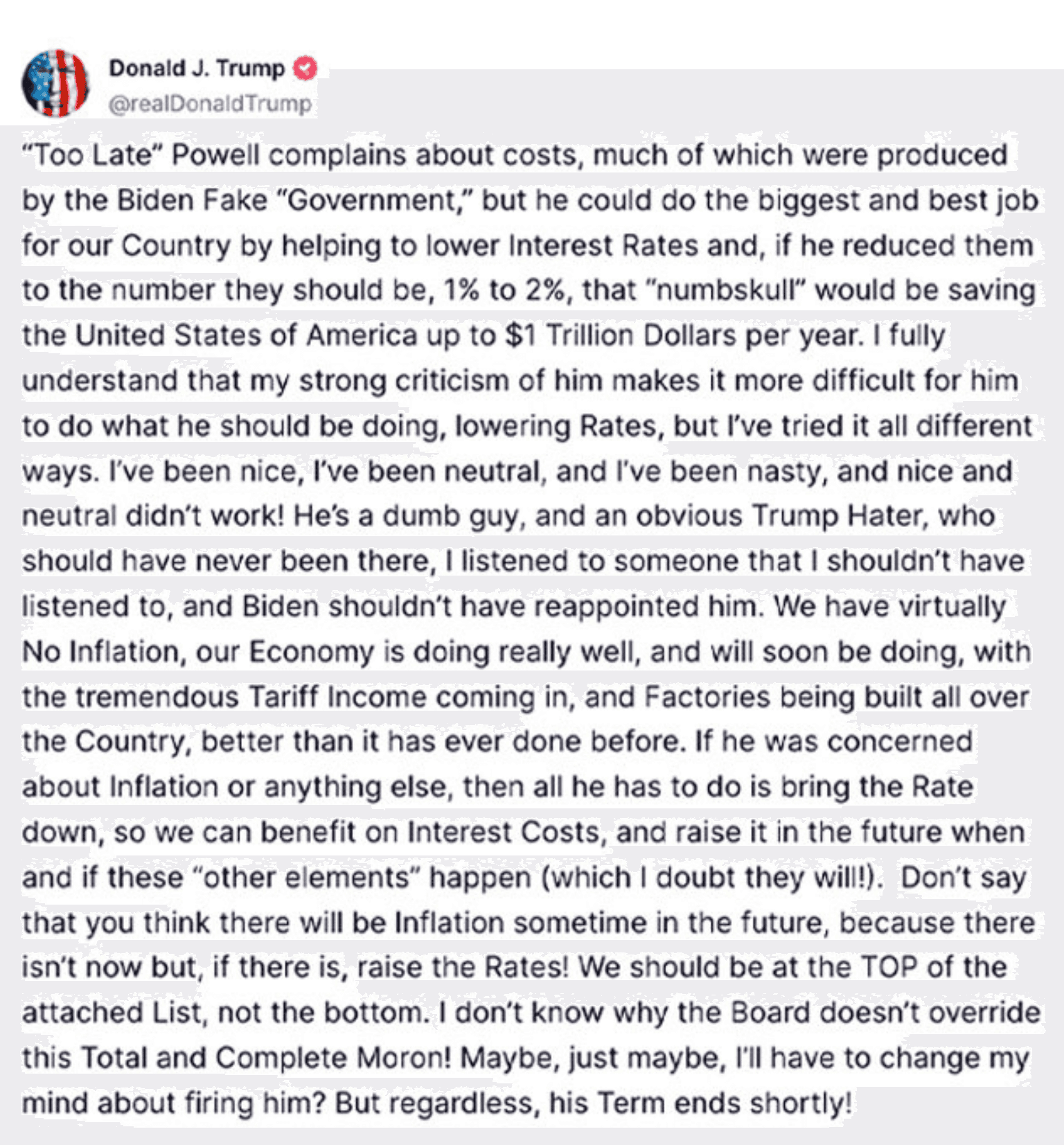Click the phrase "Biden Fake" in the post
1064x1145 pixels.
(192, 201)
